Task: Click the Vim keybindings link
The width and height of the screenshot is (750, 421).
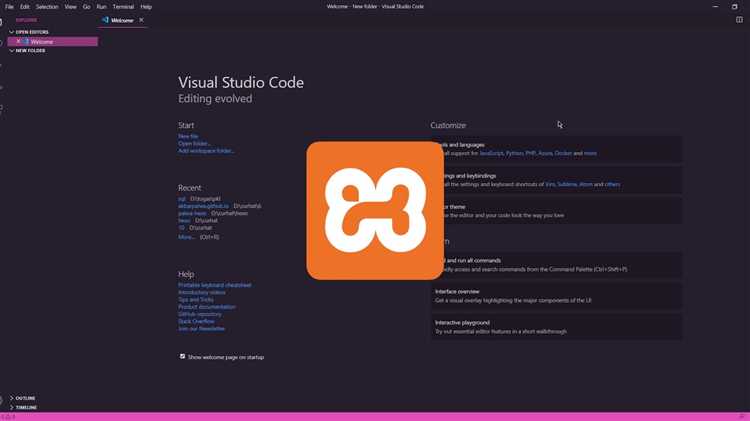Action: [550, 184]
